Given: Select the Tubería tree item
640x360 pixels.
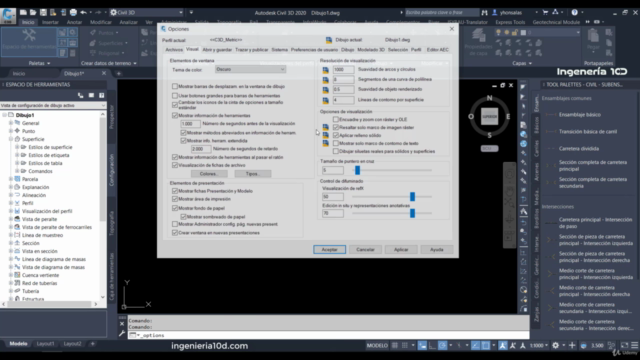Looking at the screenshot, I should click(31, 291).
